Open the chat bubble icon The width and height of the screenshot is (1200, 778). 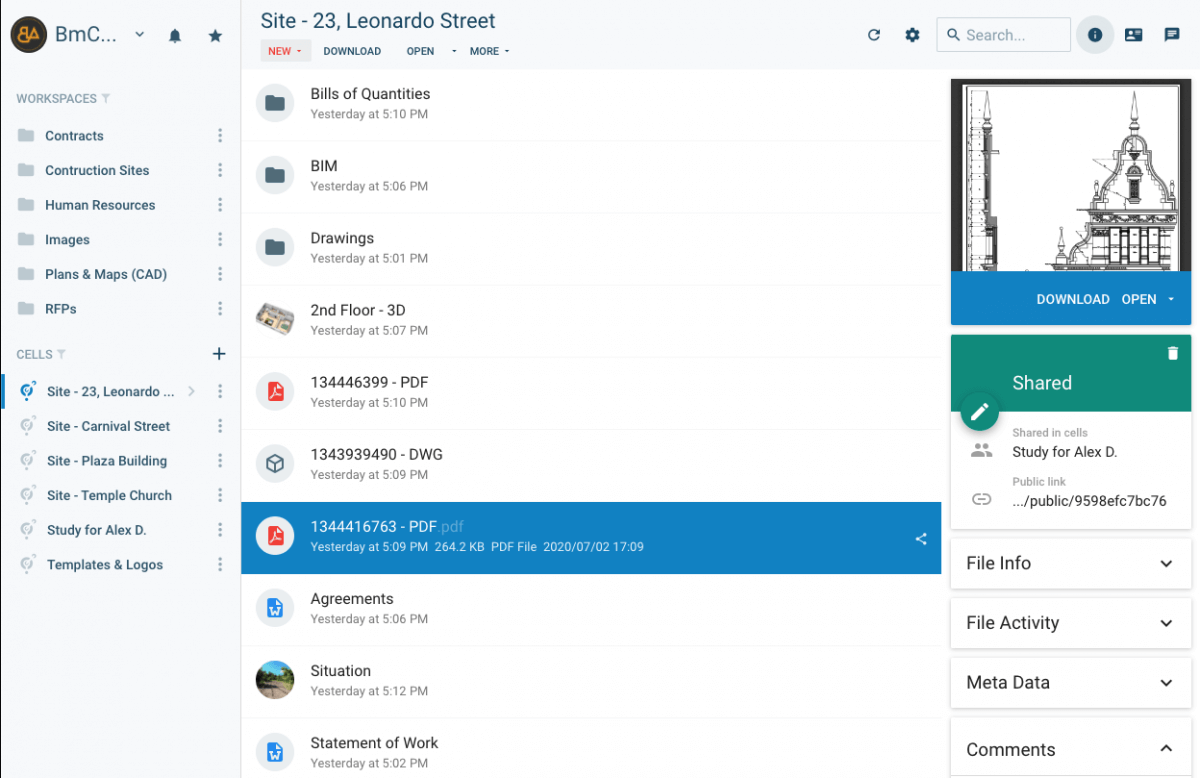(x=1172, y=35)
